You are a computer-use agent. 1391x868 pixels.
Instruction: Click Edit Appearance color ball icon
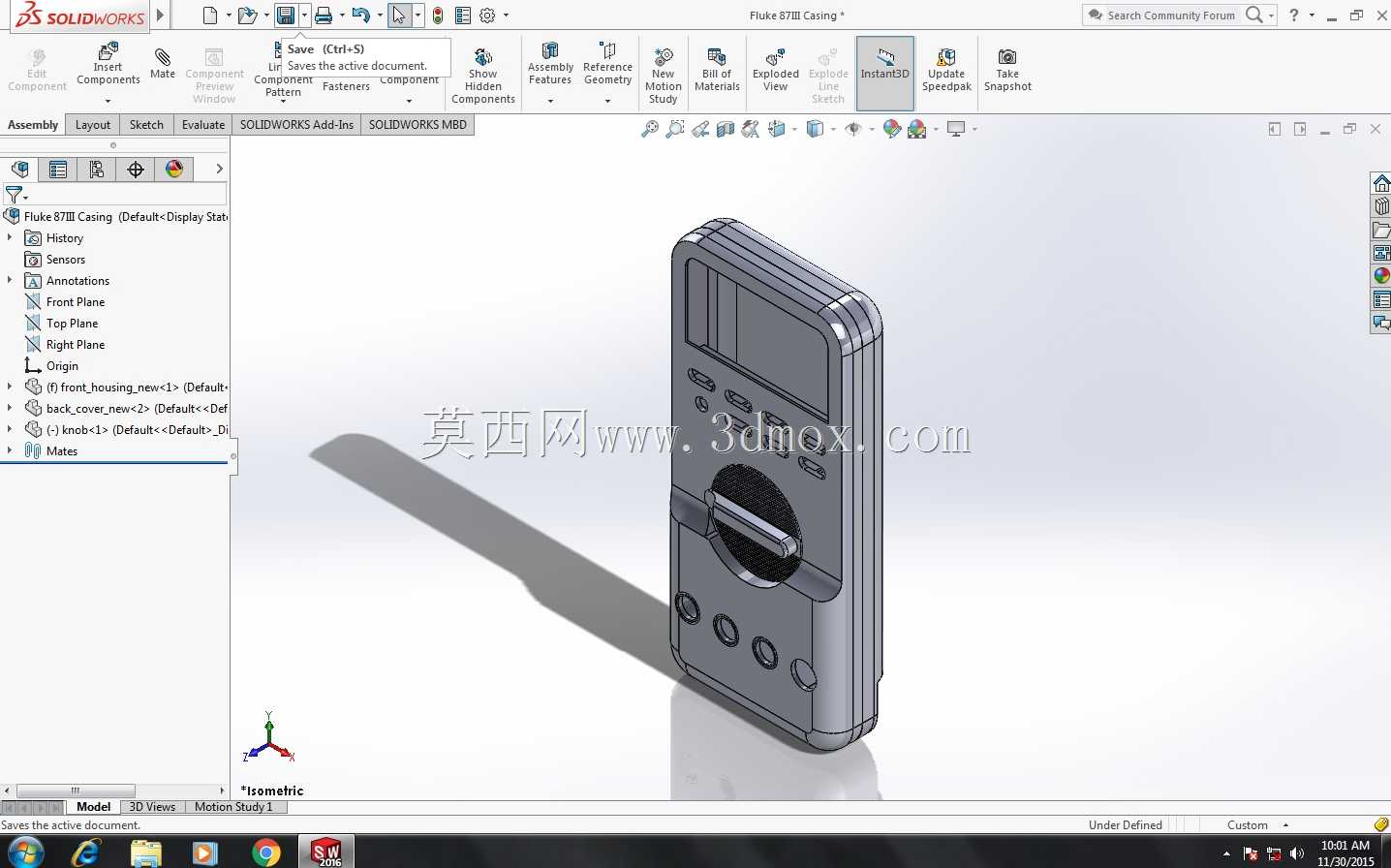(x=892, y=129)
